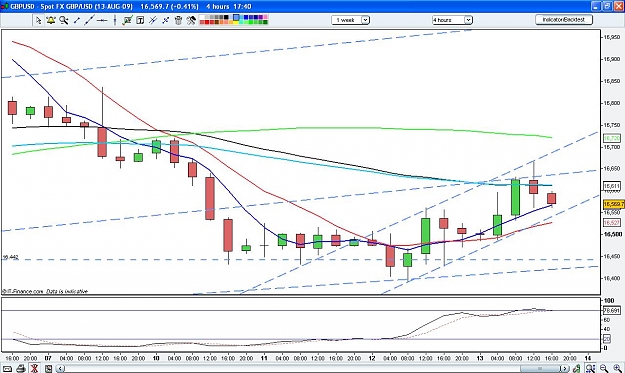Image resolution: width=625 pixels, height=373 pixels.
Task: Click the green icon right of scrollbar
Action: pyautogui.click(x=577, y=369)
